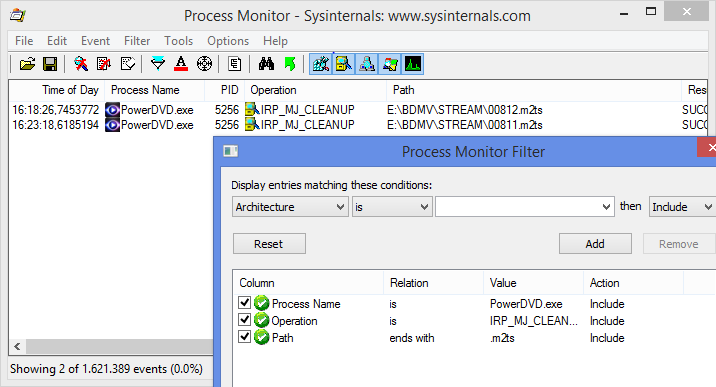
Task: Toggle the Show Network Activity icon
Action: 367,64
